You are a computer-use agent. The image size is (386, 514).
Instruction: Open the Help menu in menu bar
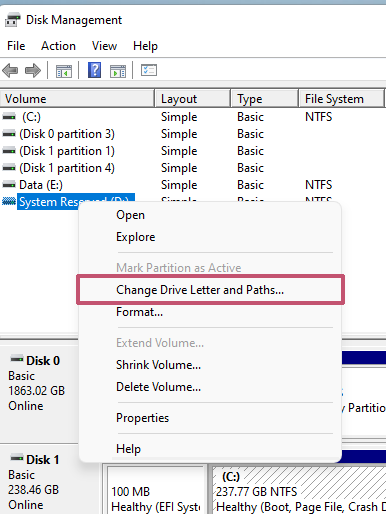145,46
